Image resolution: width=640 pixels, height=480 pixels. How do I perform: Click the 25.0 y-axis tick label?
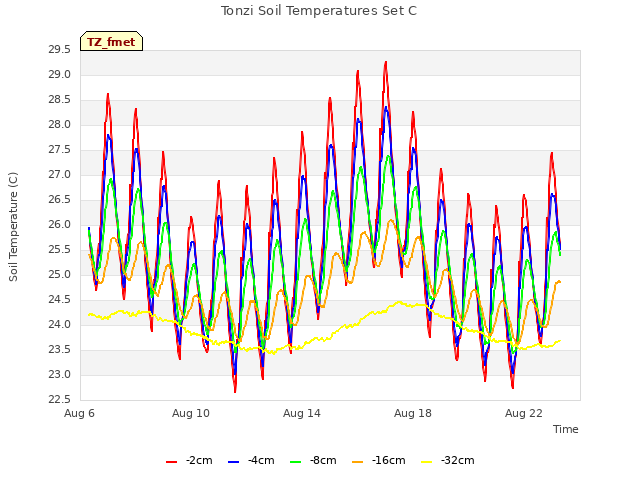click(x=60, y=275)
